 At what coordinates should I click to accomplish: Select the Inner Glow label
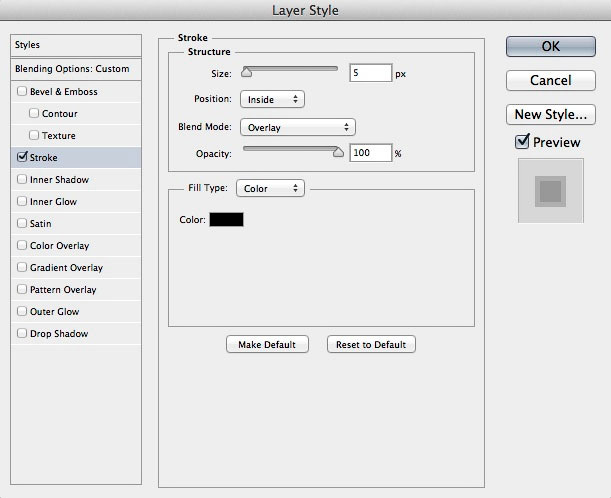(53, 201)
